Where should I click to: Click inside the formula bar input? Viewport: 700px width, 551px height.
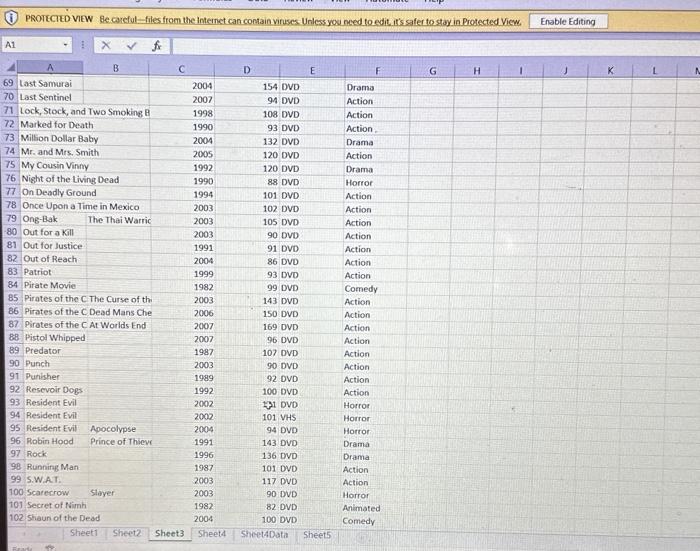point(435,46)
